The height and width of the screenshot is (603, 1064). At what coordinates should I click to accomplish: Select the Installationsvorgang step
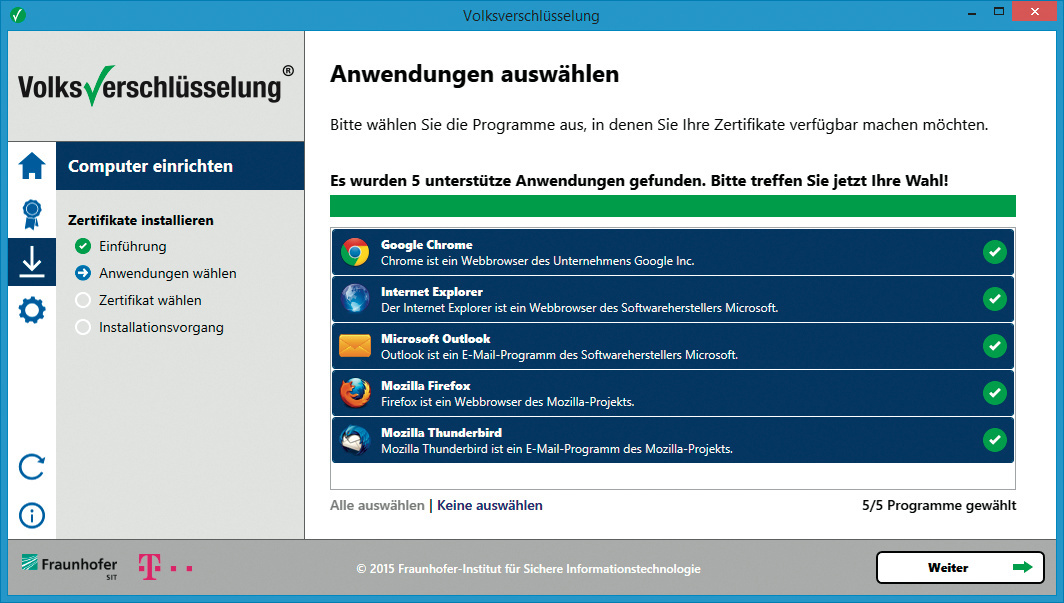coord(161,327)
